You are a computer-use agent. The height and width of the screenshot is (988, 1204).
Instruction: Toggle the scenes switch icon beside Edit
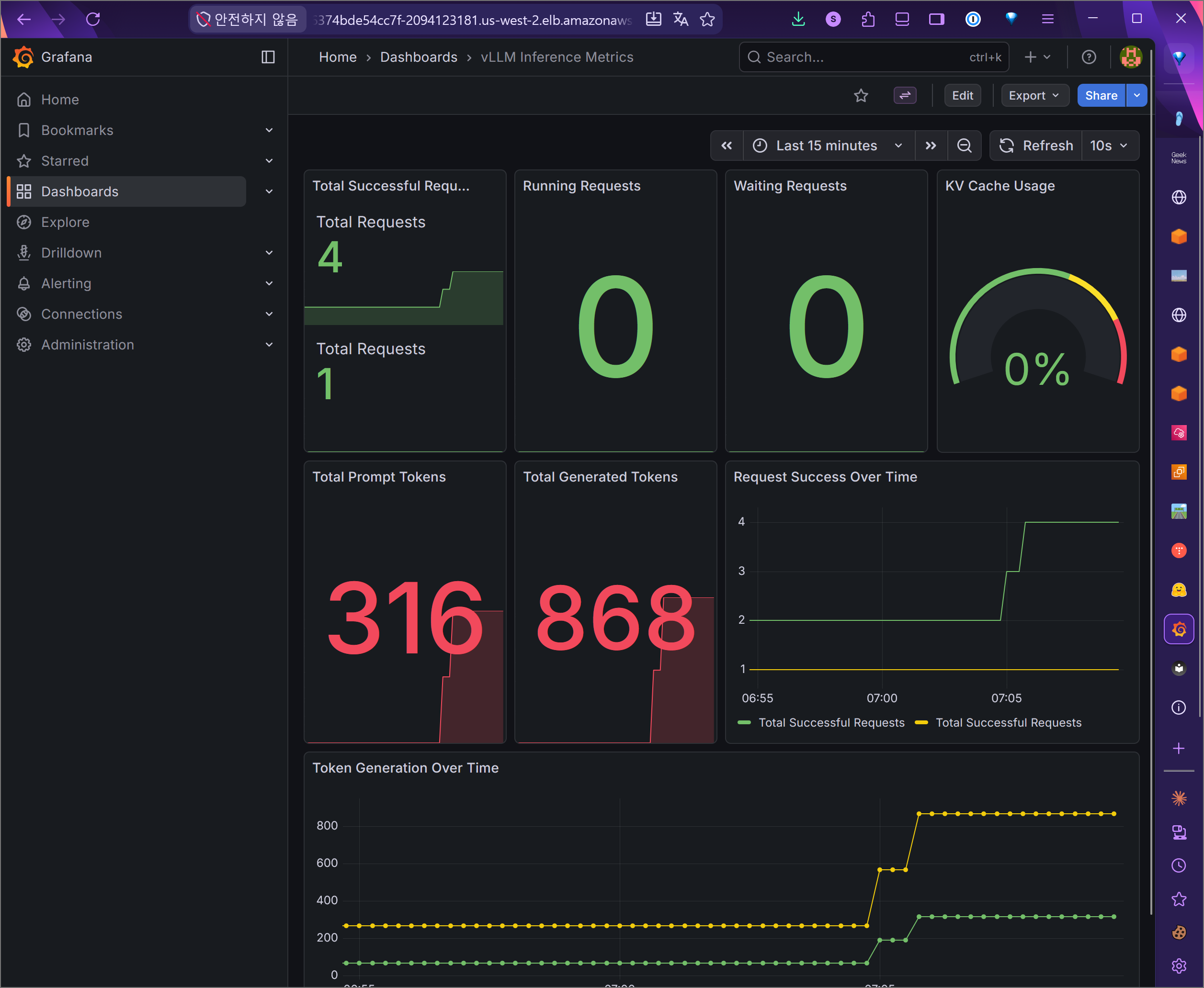click(905, 96)
